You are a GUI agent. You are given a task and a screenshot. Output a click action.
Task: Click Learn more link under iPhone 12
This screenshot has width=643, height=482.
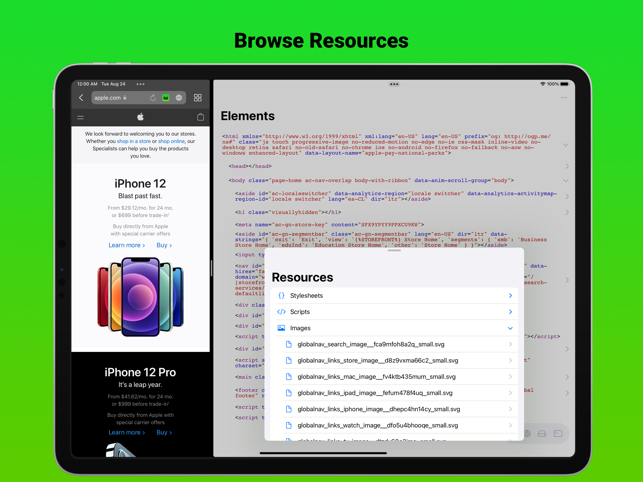tap(127, 245)
